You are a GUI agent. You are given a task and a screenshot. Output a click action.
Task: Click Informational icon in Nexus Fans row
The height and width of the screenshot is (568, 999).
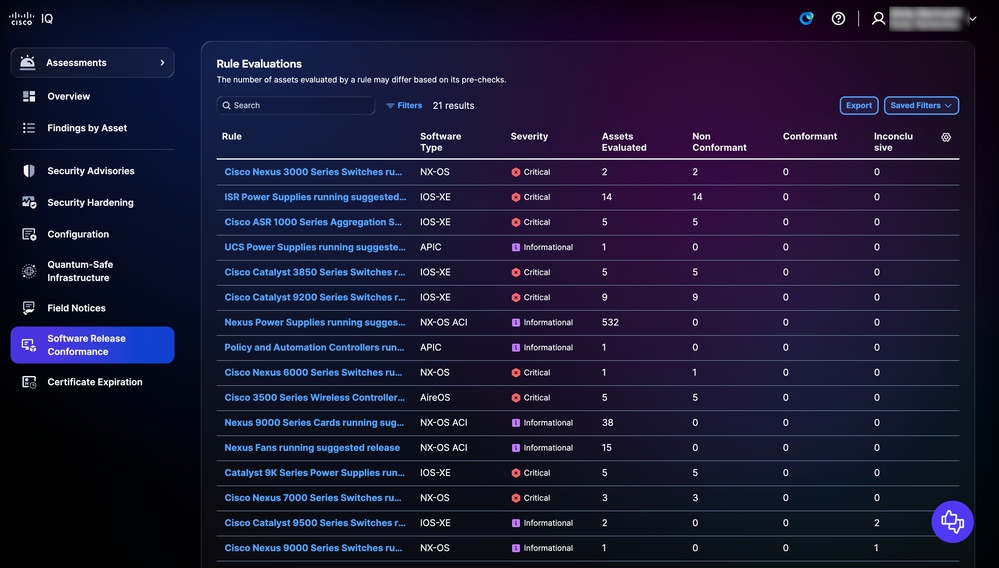[516, 448]
